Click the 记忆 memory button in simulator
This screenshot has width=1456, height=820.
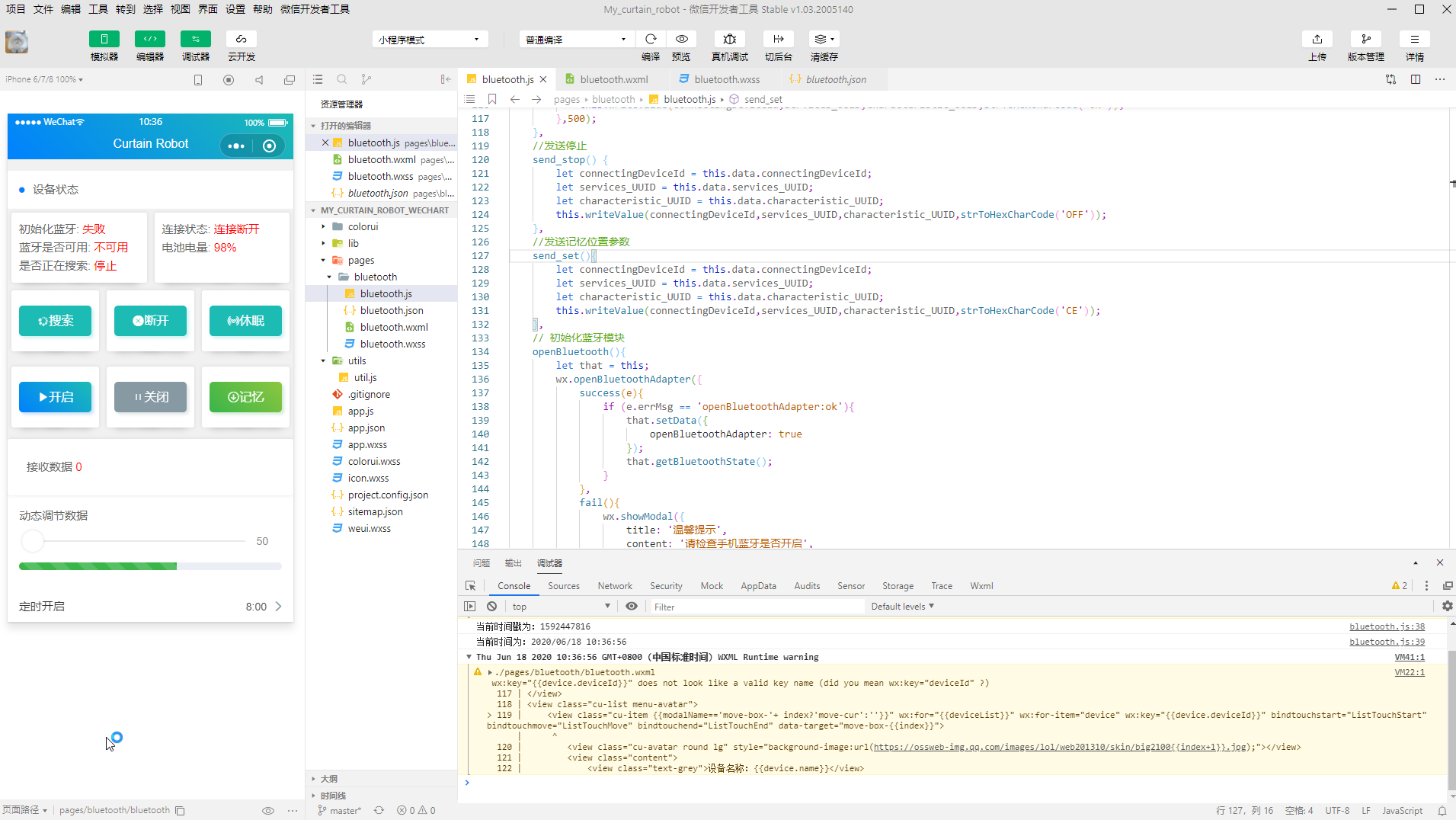245,397
